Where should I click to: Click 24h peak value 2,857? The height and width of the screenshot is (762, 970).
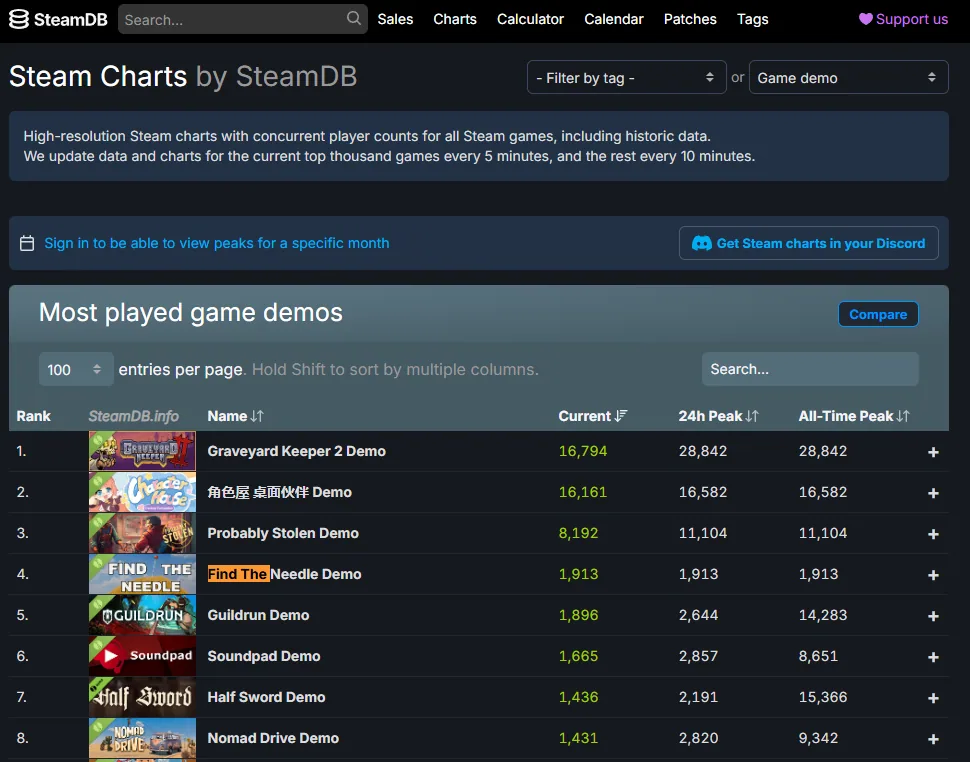click(698, 656)
